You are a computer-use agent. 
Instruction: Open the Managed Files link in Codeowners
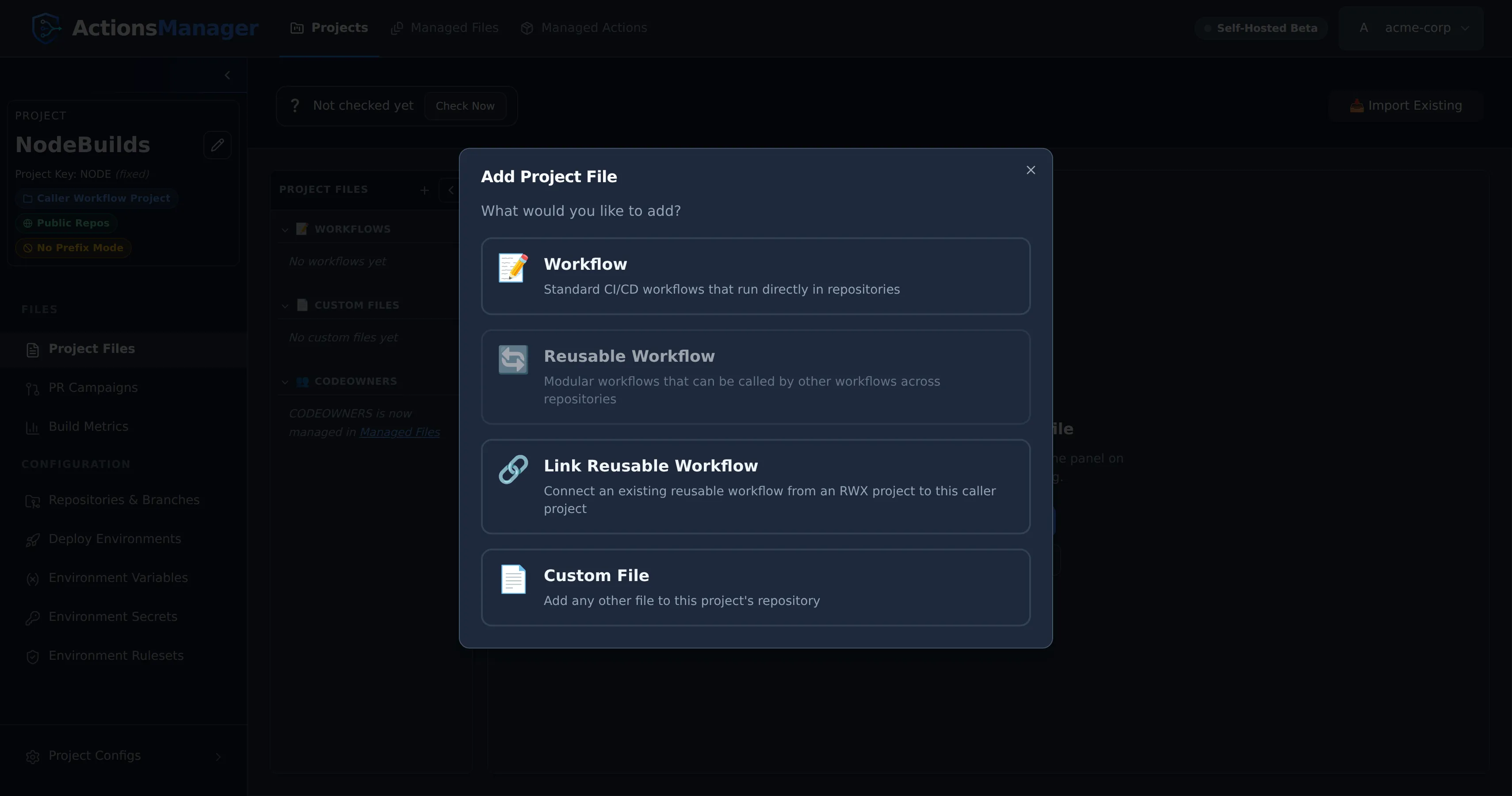(x=400, y=432)
